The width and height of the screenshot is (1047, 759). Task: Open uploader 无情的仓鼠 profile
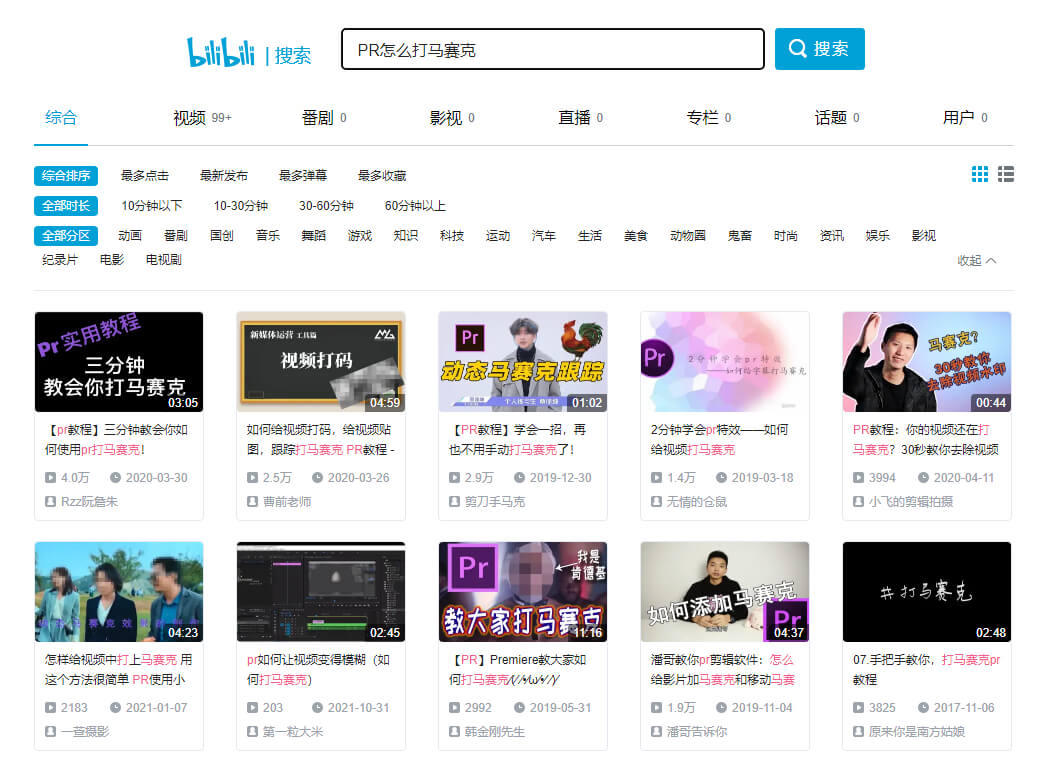(x=696, y=501)
